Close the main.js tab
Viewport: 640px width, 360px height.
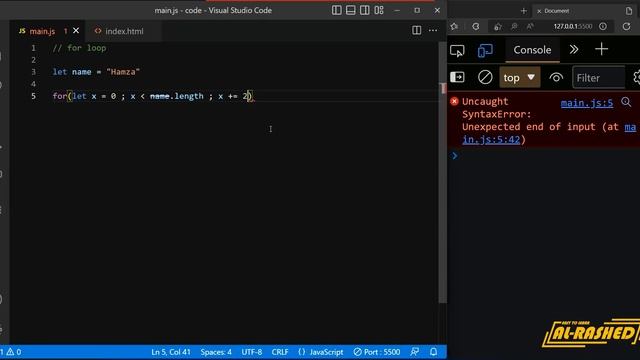tap(76, 31)
